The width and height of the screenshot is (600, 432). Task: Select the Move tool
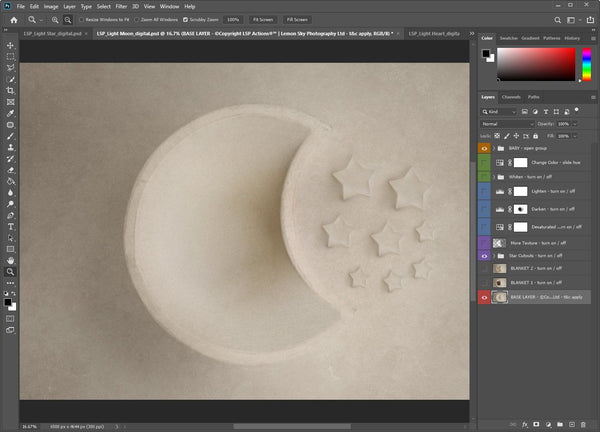10,45
